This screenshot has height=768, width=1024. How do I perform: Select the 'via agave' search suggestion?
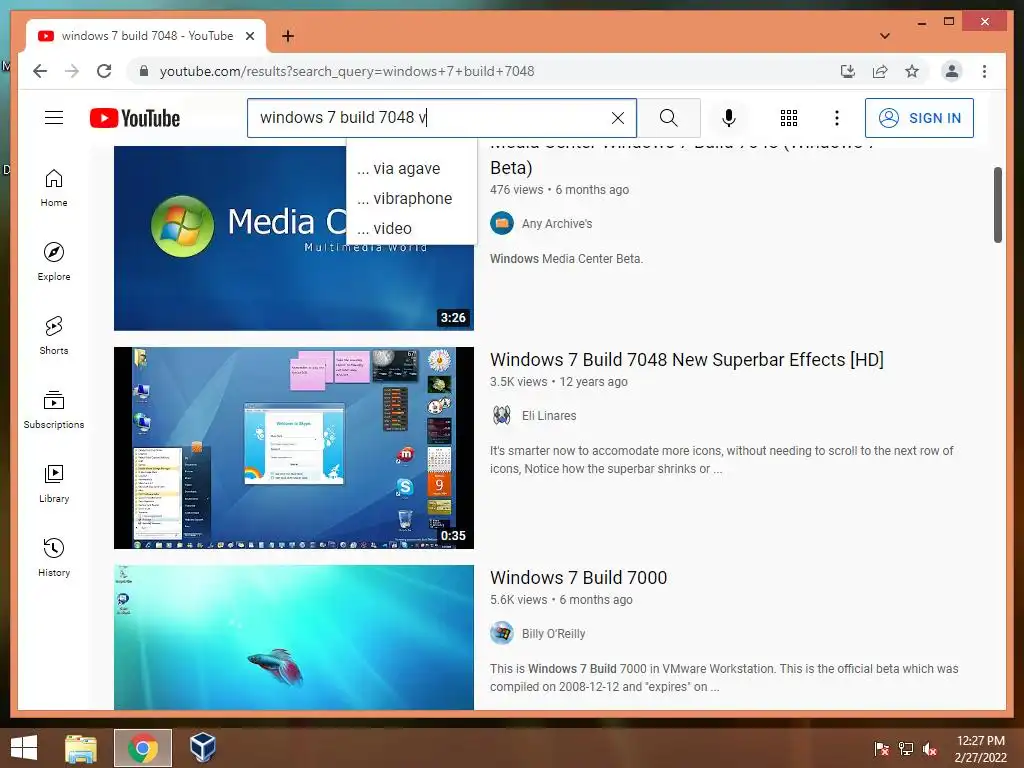(x=411, y=168)
